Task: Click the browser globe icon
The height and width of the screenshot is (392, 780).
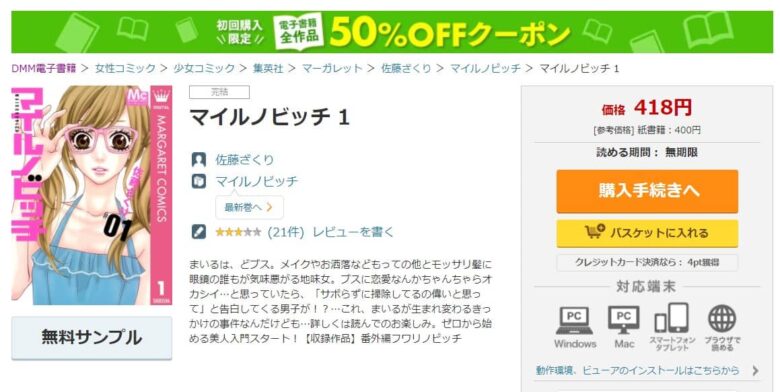Action: tap(722, 319)
